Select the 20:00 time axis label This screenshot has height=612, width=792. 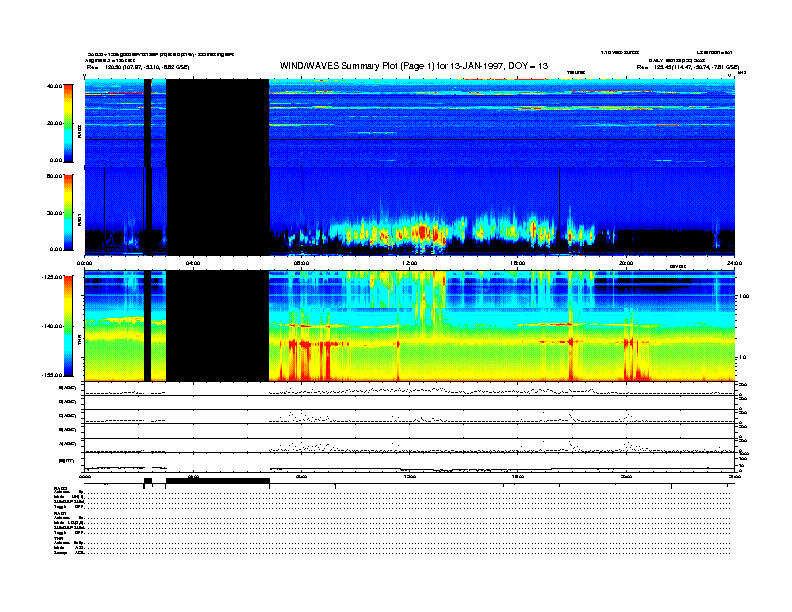(626, 263)
